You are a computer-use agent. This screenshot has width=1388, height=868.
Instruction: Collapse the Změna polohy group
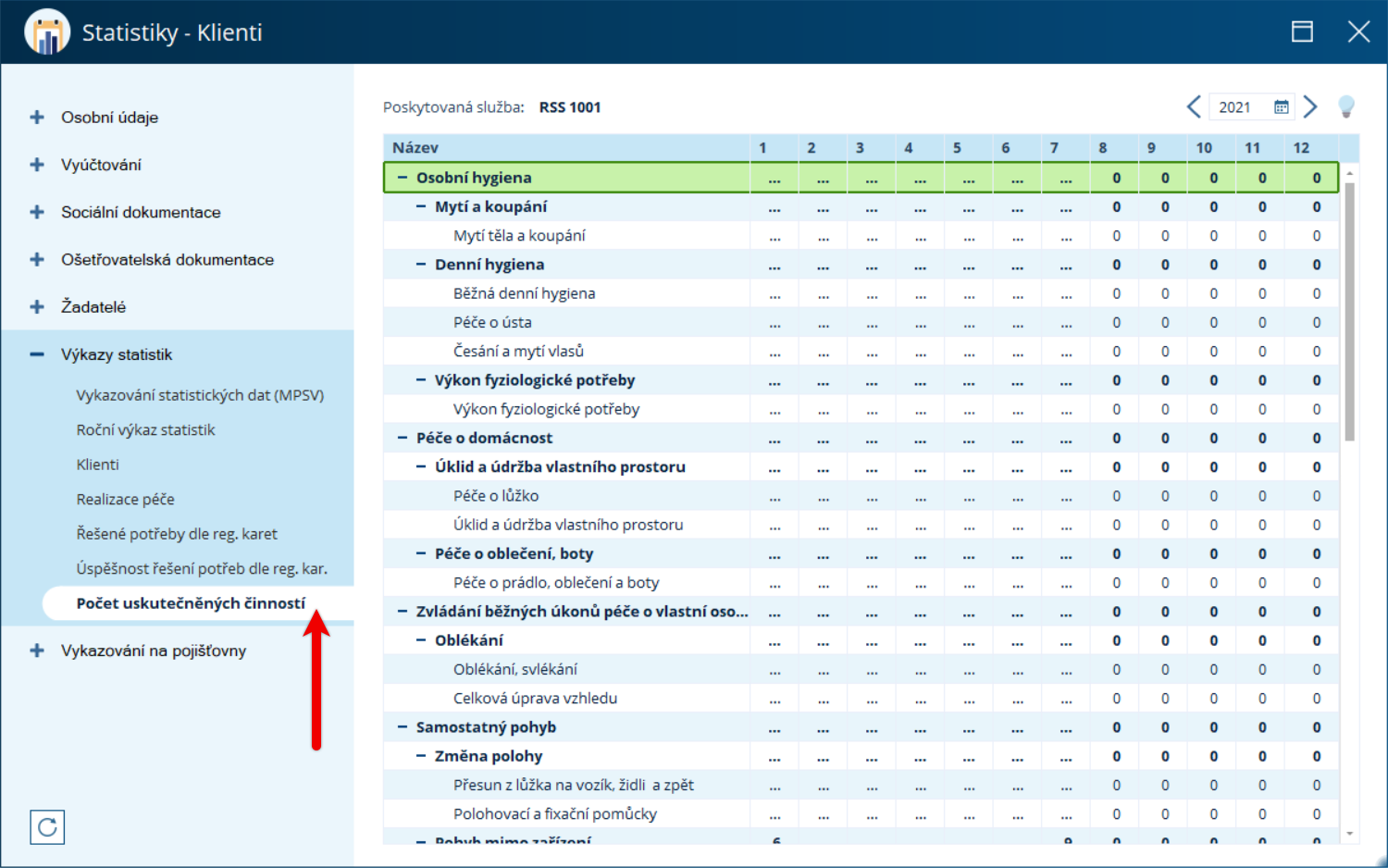[x=421, y=756]
